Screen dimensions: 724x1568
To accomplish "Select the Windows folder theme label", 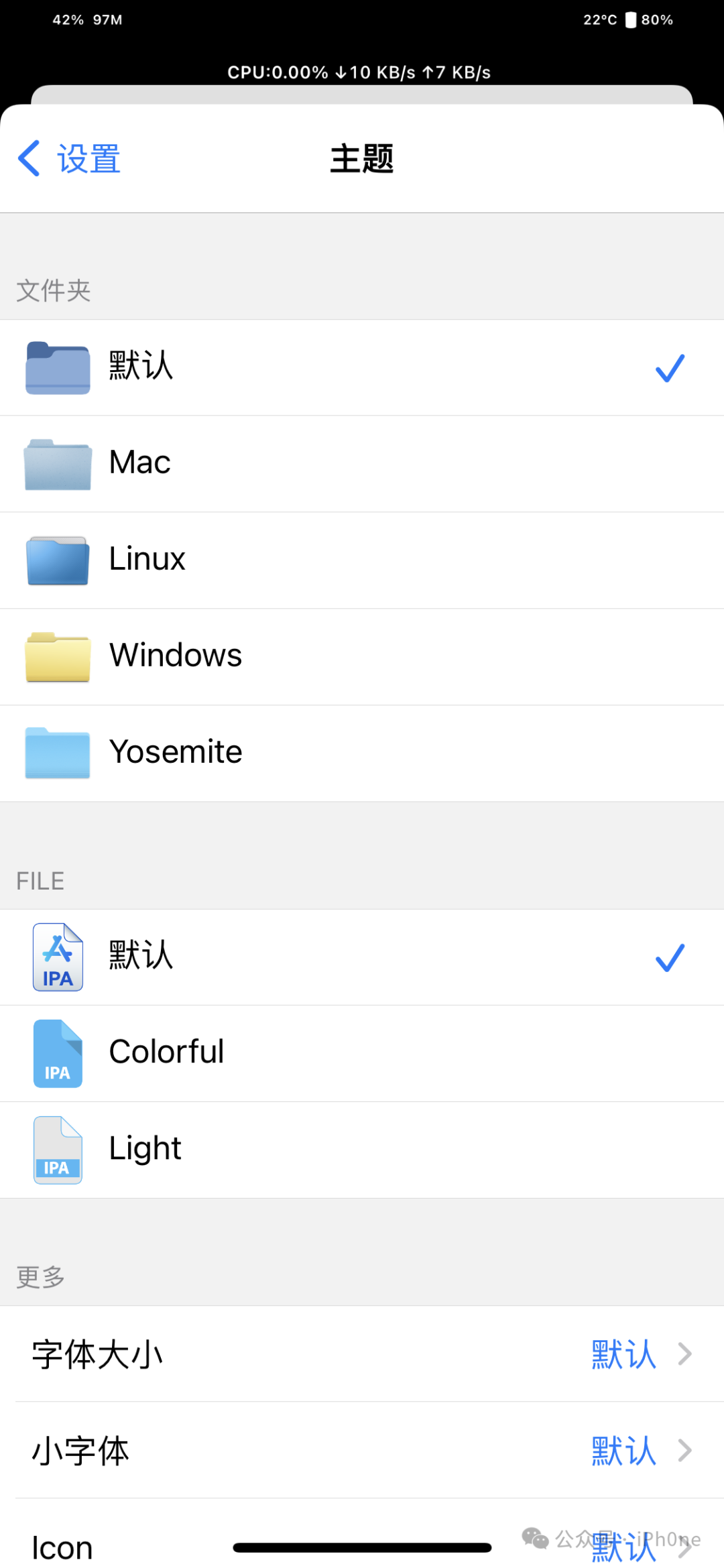I will click(176, 655).
